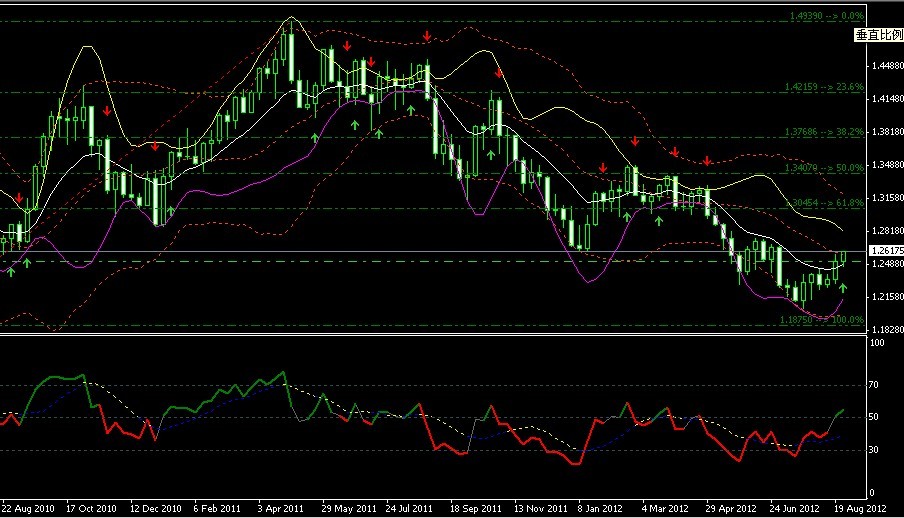Viewport: 904px width, 518px height.
Task: Click the 4 Mar 2012 date label
Action: coord(665,509)
